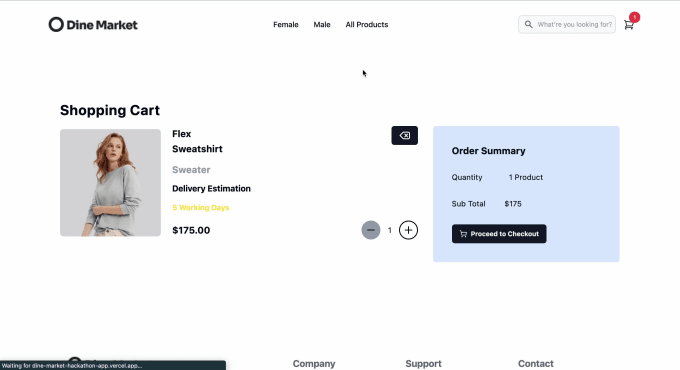Increase quantity with the plus button
The height and width of the screenshot is (370, 680).
point(408,230)
